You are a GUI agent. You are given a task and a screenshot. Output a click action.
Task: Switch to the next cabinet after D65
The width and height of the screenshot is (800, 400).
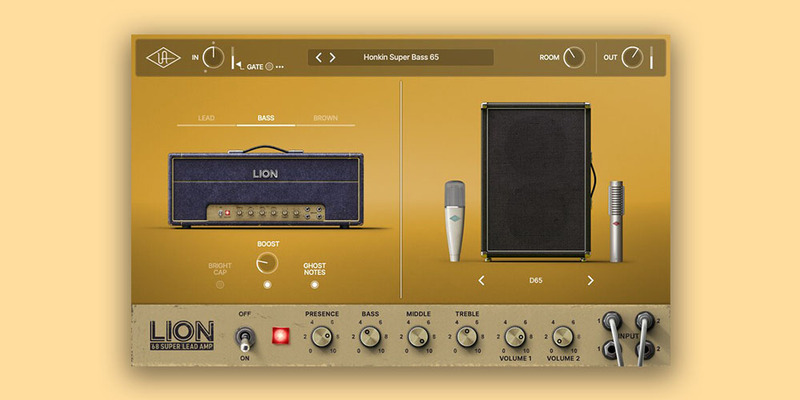pyautogui.click(x=590, y=281)
